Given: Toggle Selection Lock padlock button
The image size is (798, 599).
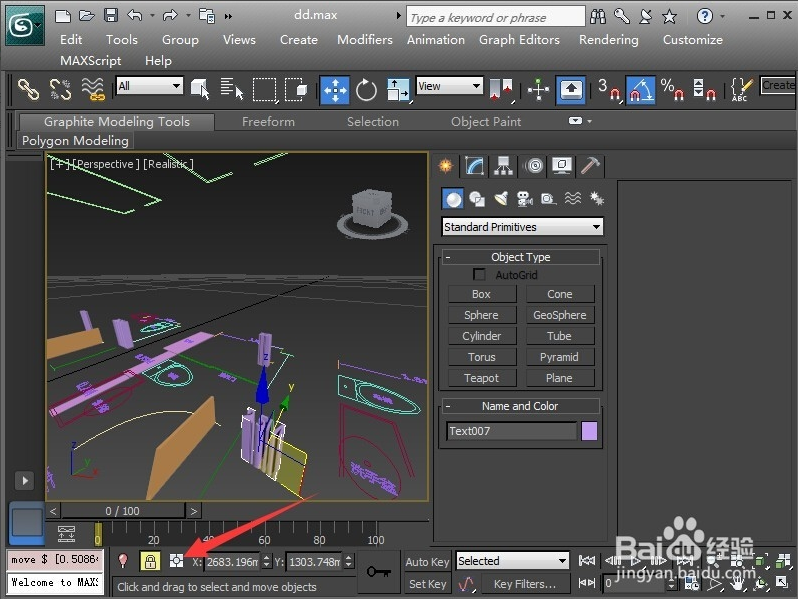Looking at the screenshot, I should (x=150, y=561).
